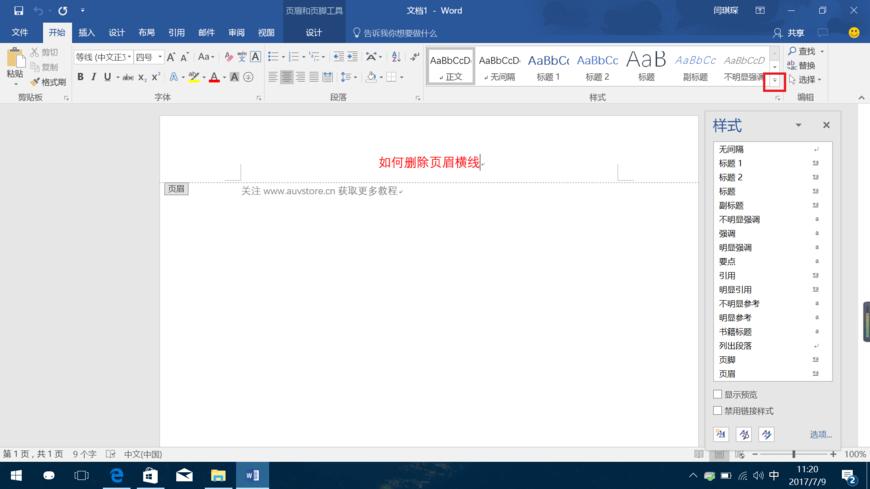Click the 共享 share button
Viewport: 870px width, 489px height.
click(x=789, y=33)
